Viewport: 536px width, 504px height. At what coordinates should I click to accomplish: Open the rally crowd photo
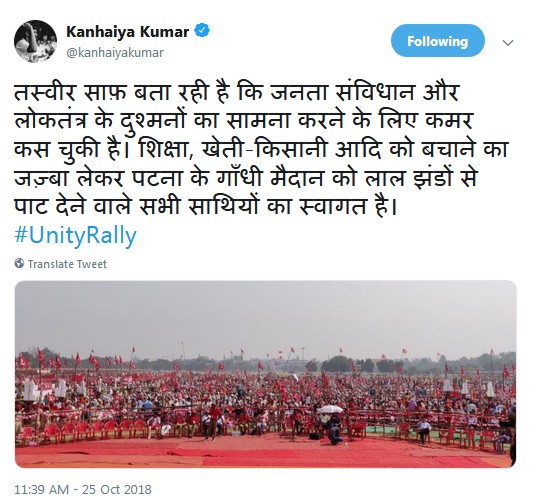(x=266, y=374)
